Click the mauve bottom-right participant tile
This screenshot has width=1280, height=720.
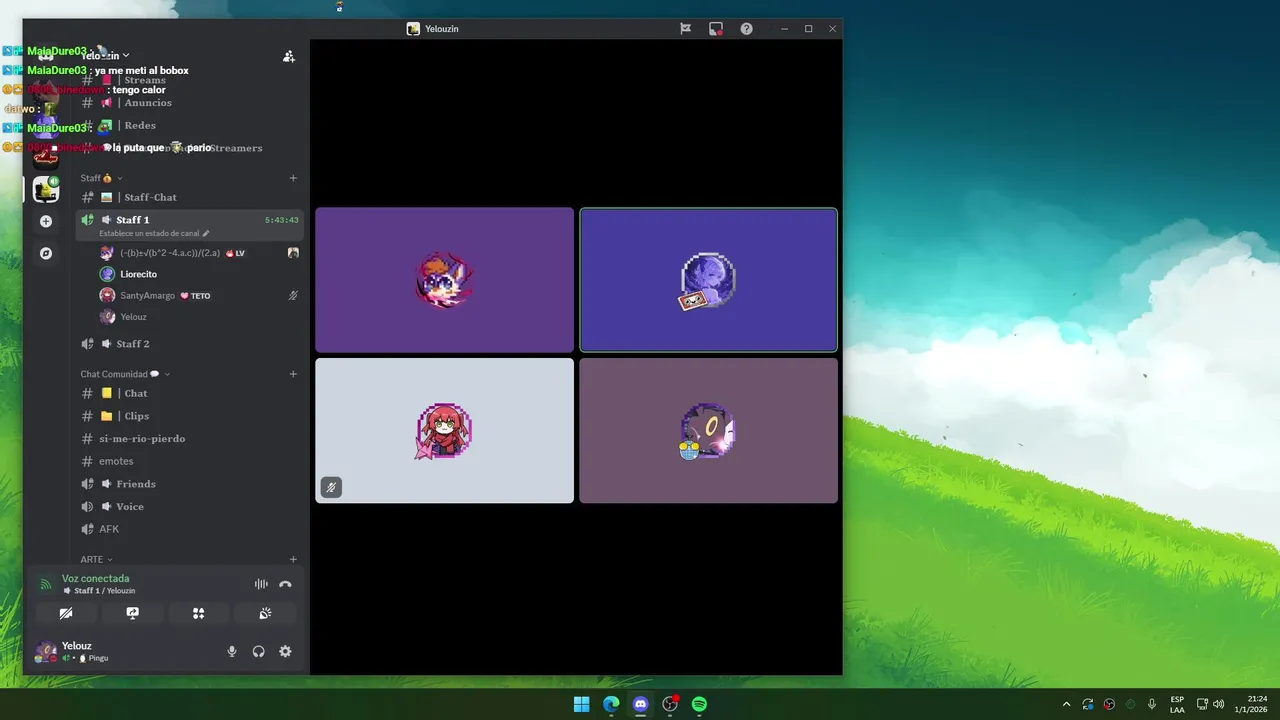(x=708, y=431)
